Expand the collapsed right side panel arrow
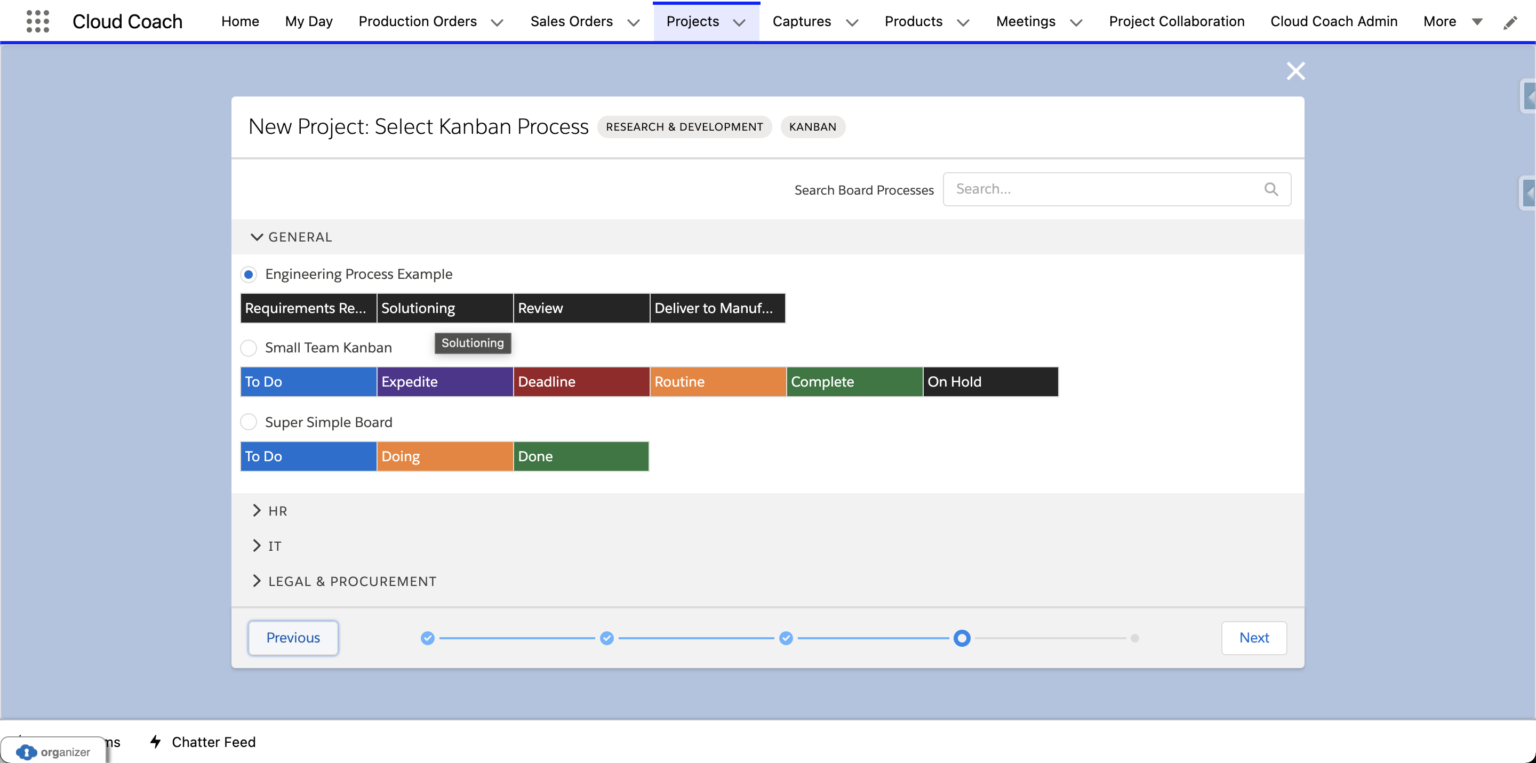Screen dimensions: 1536x763 1528,96
